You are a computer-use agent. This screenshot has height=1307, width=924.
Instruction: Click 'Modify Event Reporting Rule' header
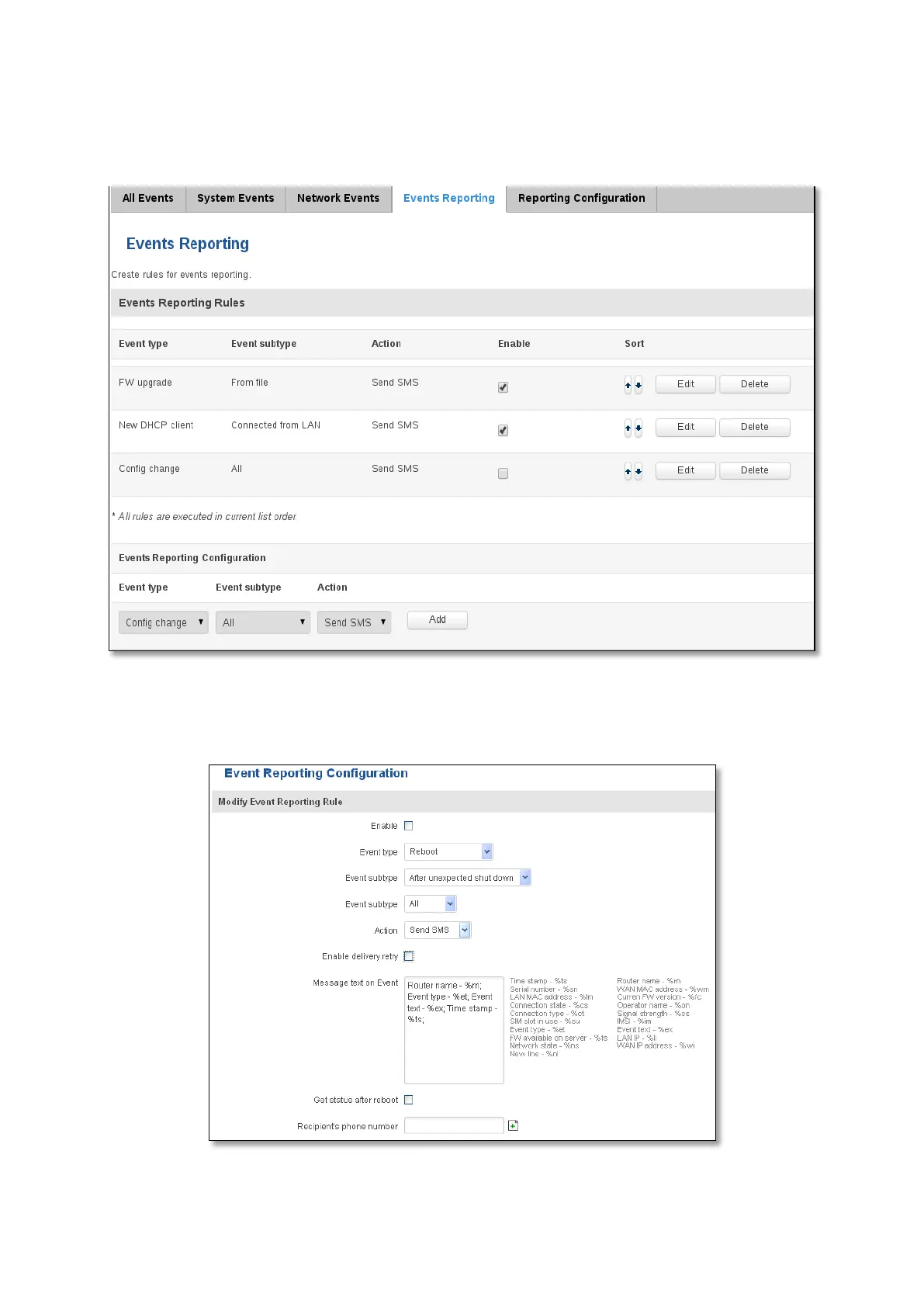tap(280, 802)
